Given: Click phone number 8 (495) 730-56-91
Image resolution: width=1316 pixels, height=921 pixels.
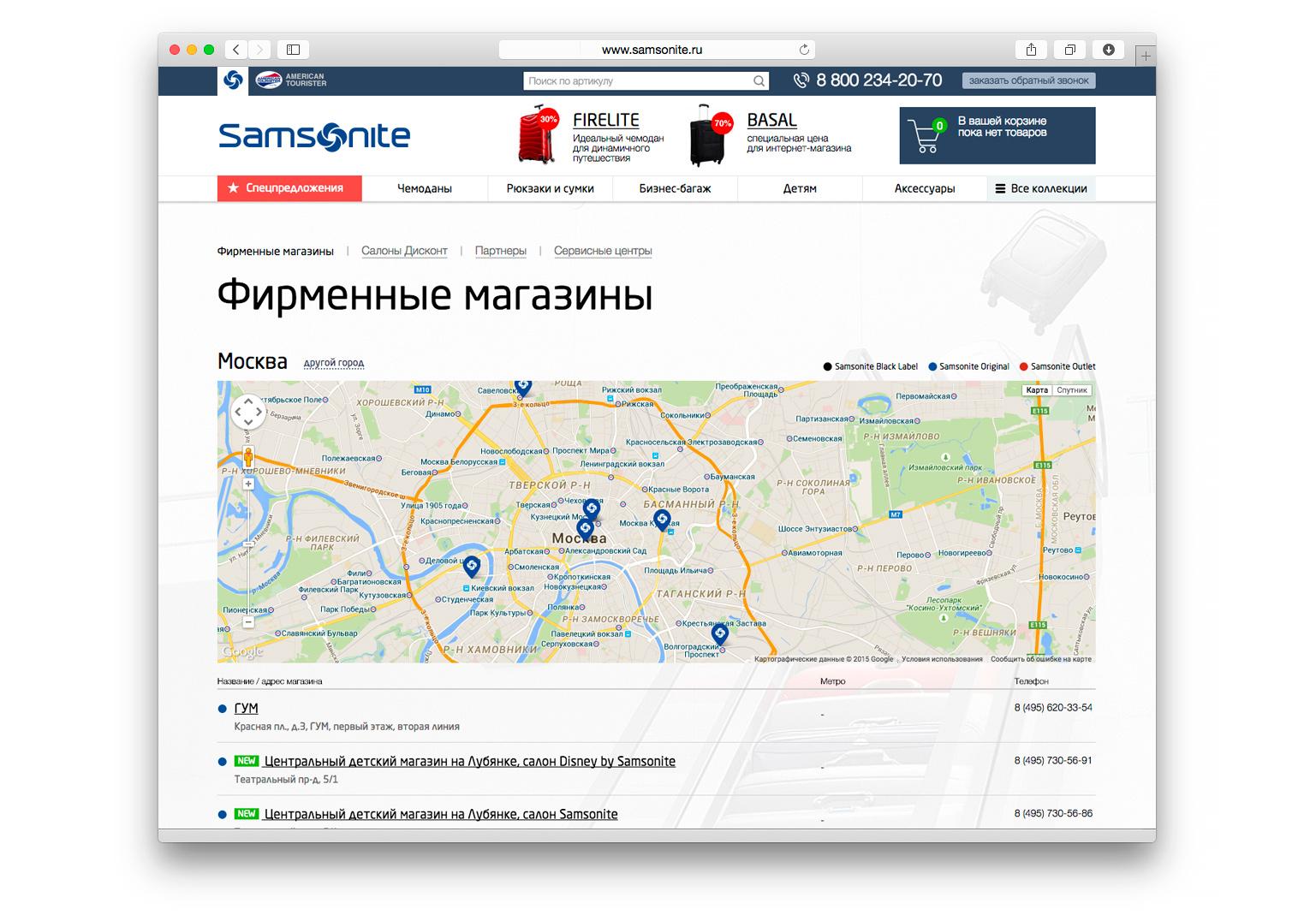Looking at the screenshot, I should tap(1053, 761).
